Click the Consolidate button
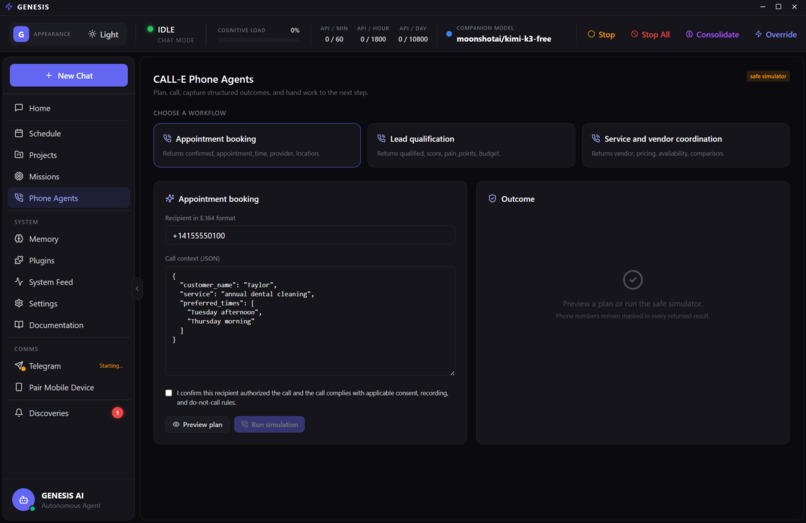The image size is (806, 523). [712, 34]
